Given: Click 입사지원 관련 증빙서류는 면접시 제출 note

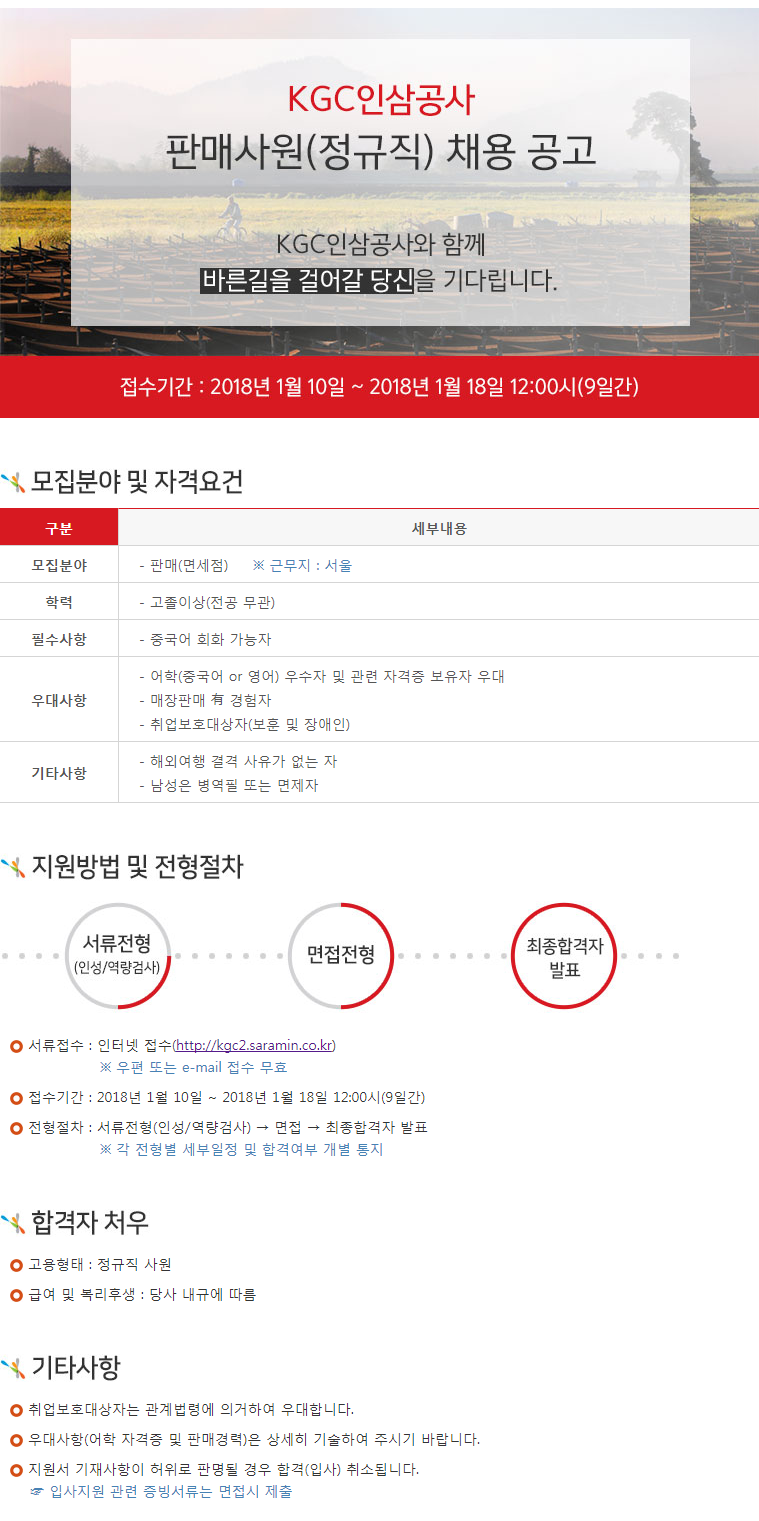Looking at the screenshot, I should [x=161, y=1491].
